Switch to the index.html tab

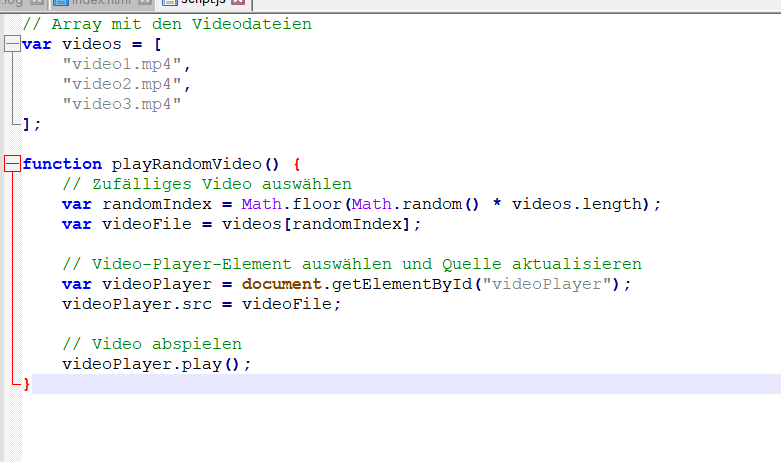(x=103, y=2)
